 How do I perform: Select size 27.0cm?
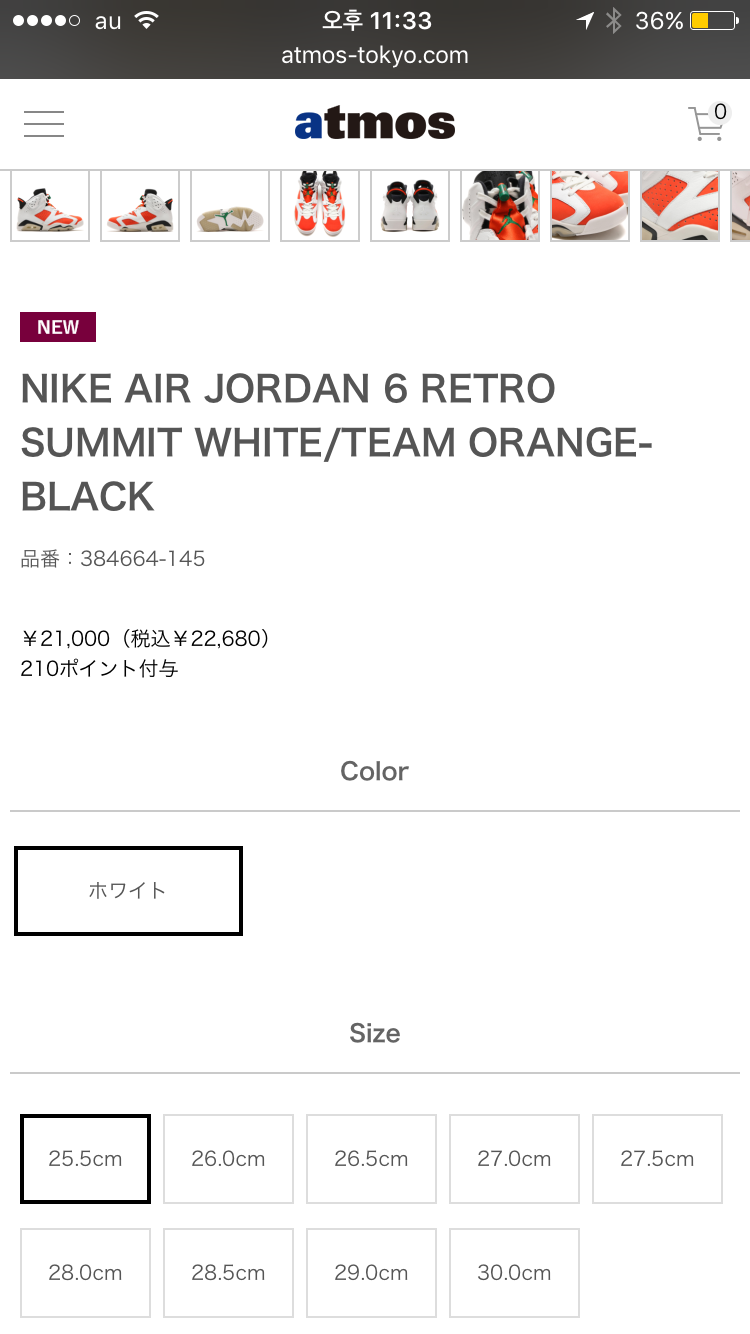[514, 1159]
